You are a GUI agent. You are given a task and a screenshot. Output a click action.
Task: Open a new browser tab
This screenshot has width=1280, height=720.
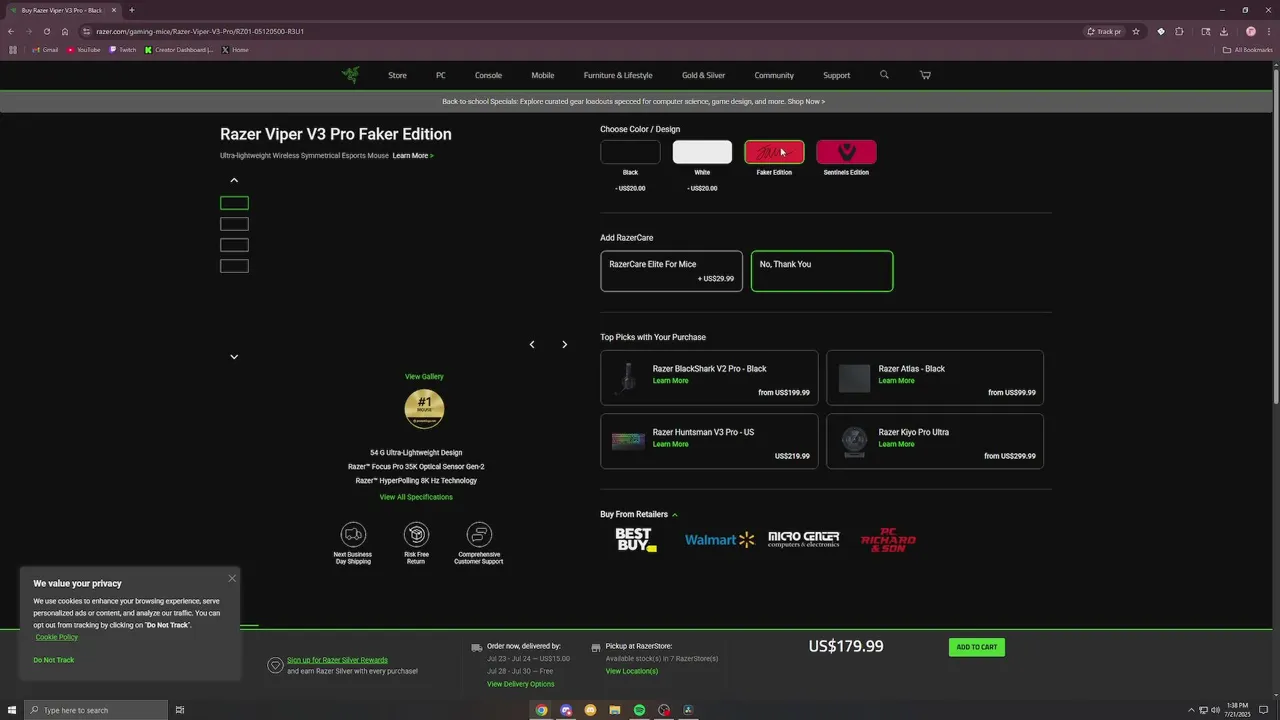(131, 10)
